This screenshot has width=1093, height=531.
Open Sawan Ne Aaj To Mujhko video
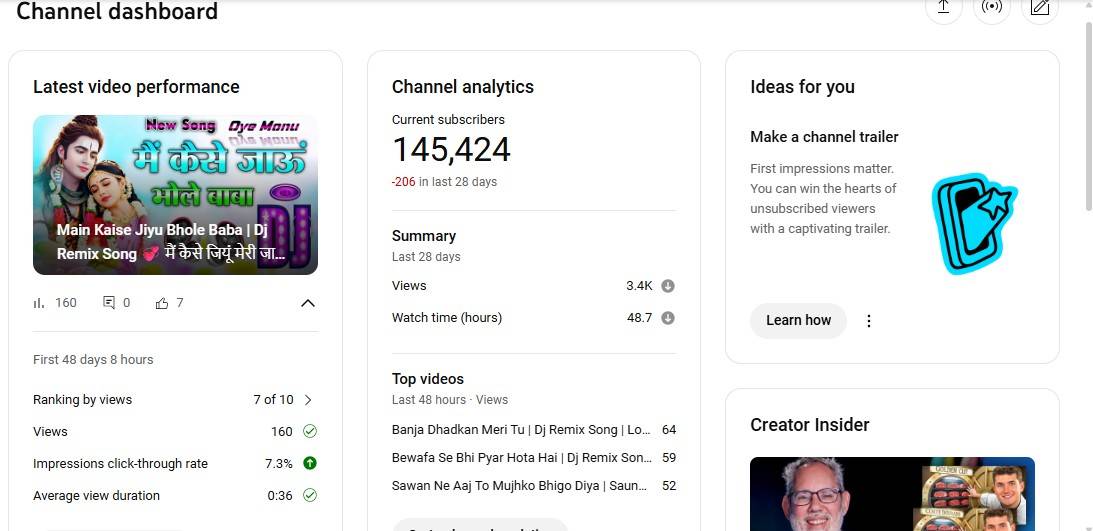(521, 486)
